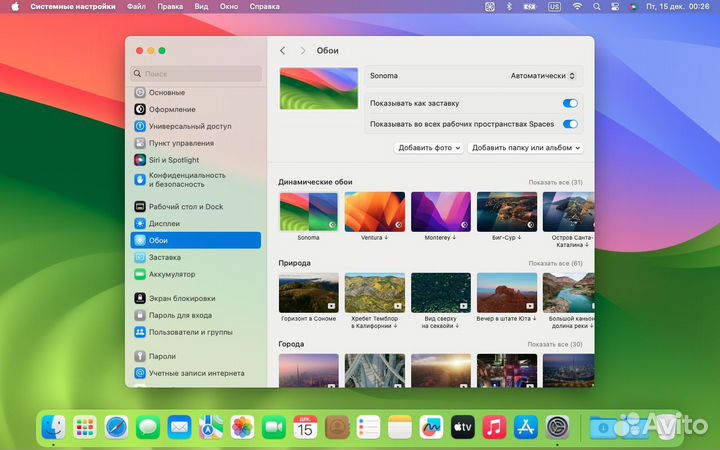Open "Siri и Spotlight" settings

point(196,160)
